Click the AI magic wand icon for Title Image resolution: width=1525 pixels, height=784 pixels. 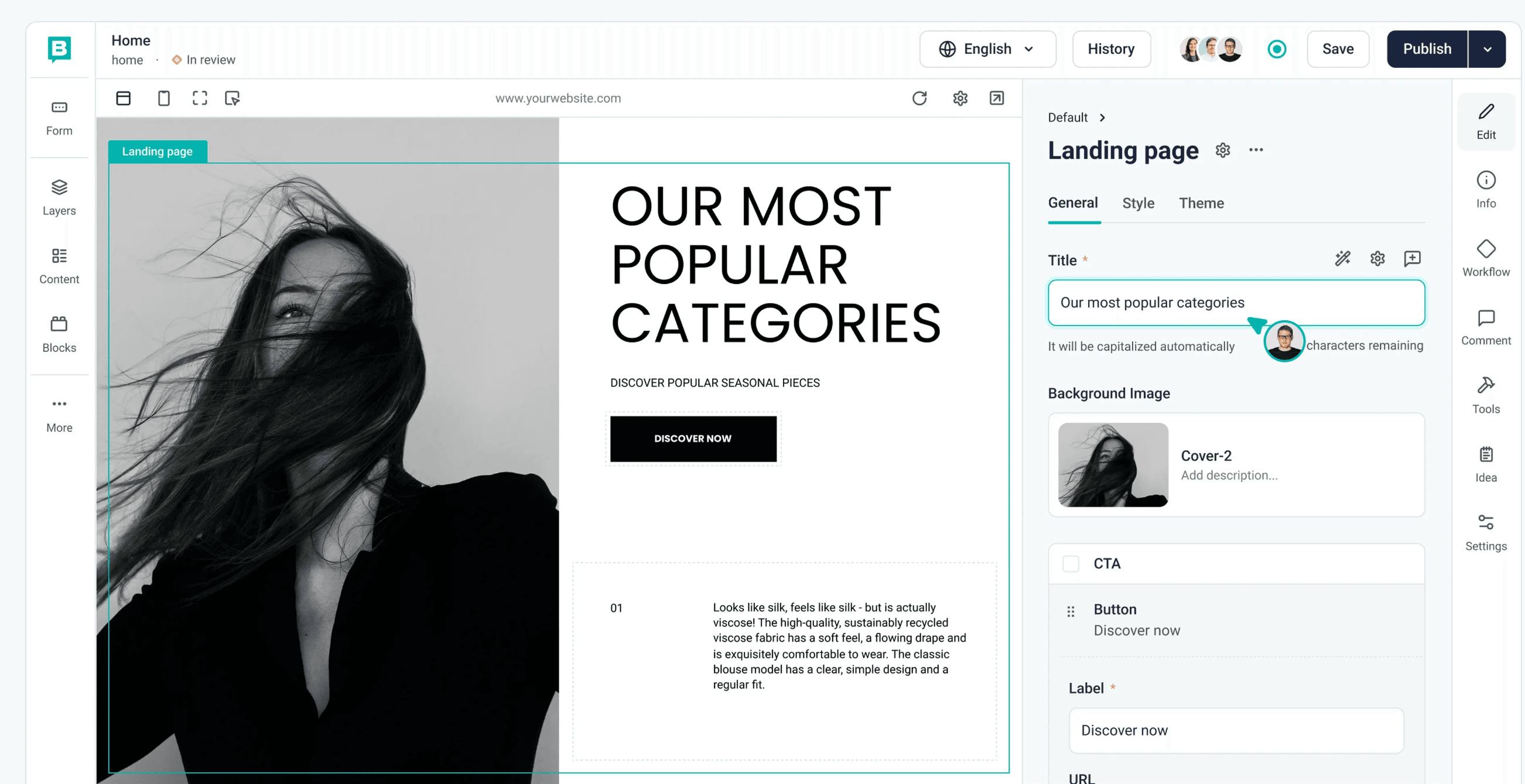1343,259
